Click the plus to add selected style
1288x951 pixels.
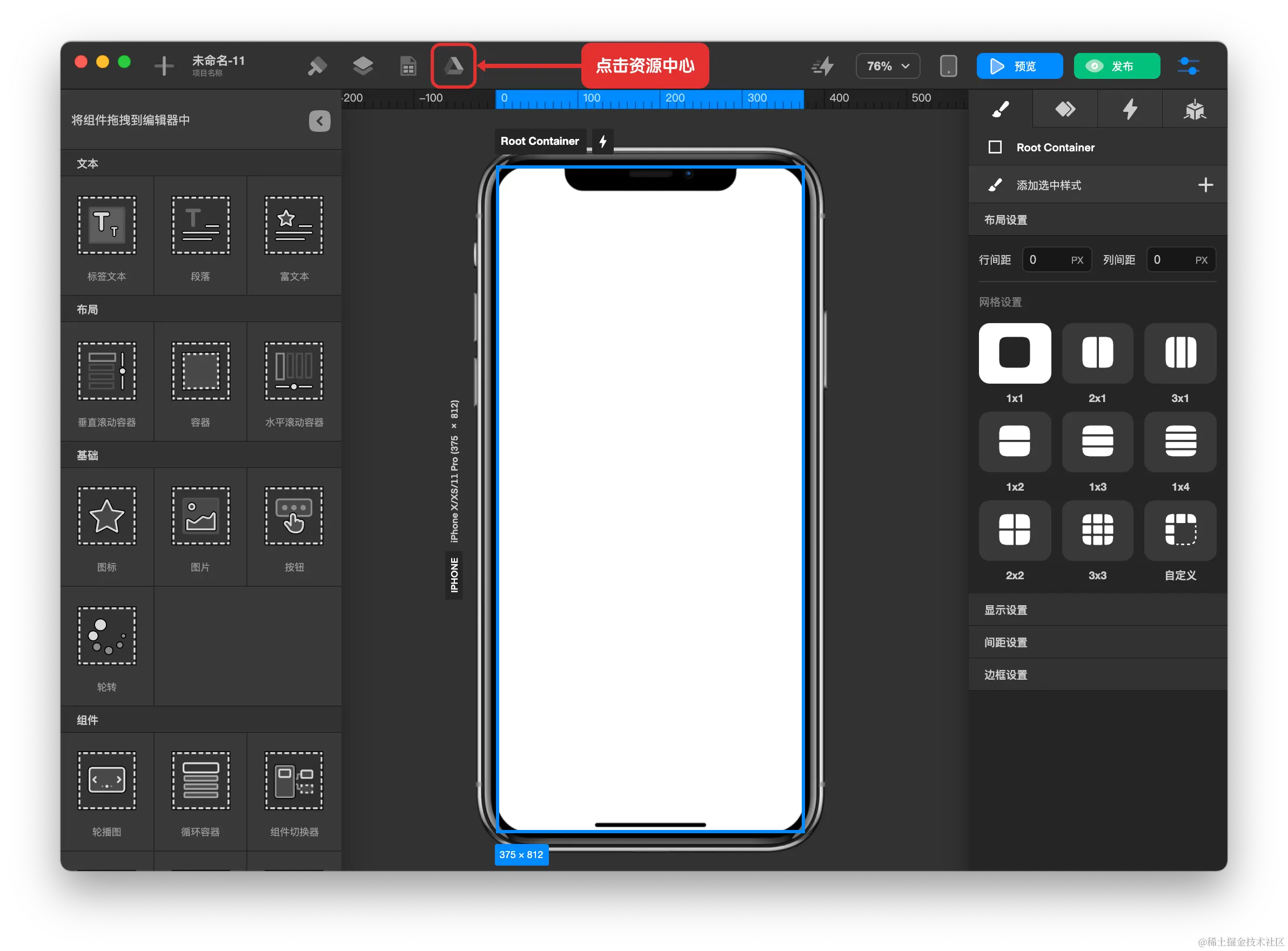tap(1205, 185)
